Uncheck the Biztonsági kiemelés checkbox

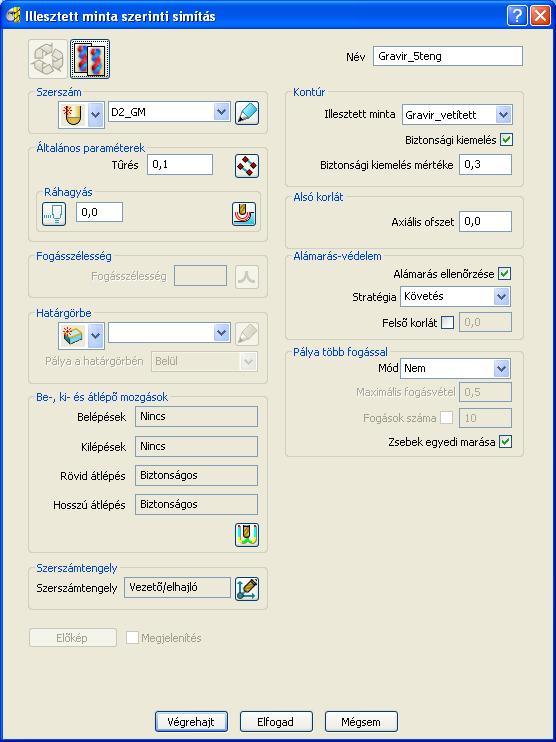point(507,140)
